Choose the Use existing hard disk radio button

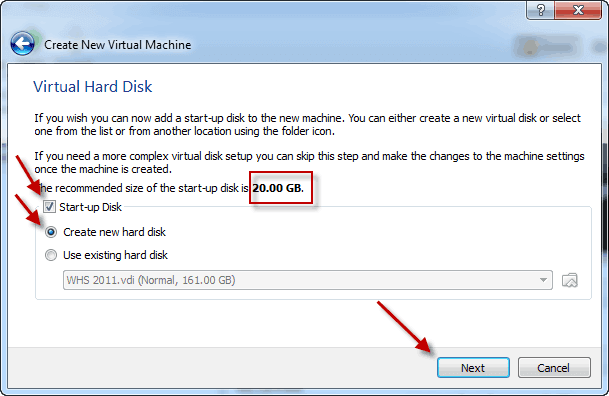51,255
